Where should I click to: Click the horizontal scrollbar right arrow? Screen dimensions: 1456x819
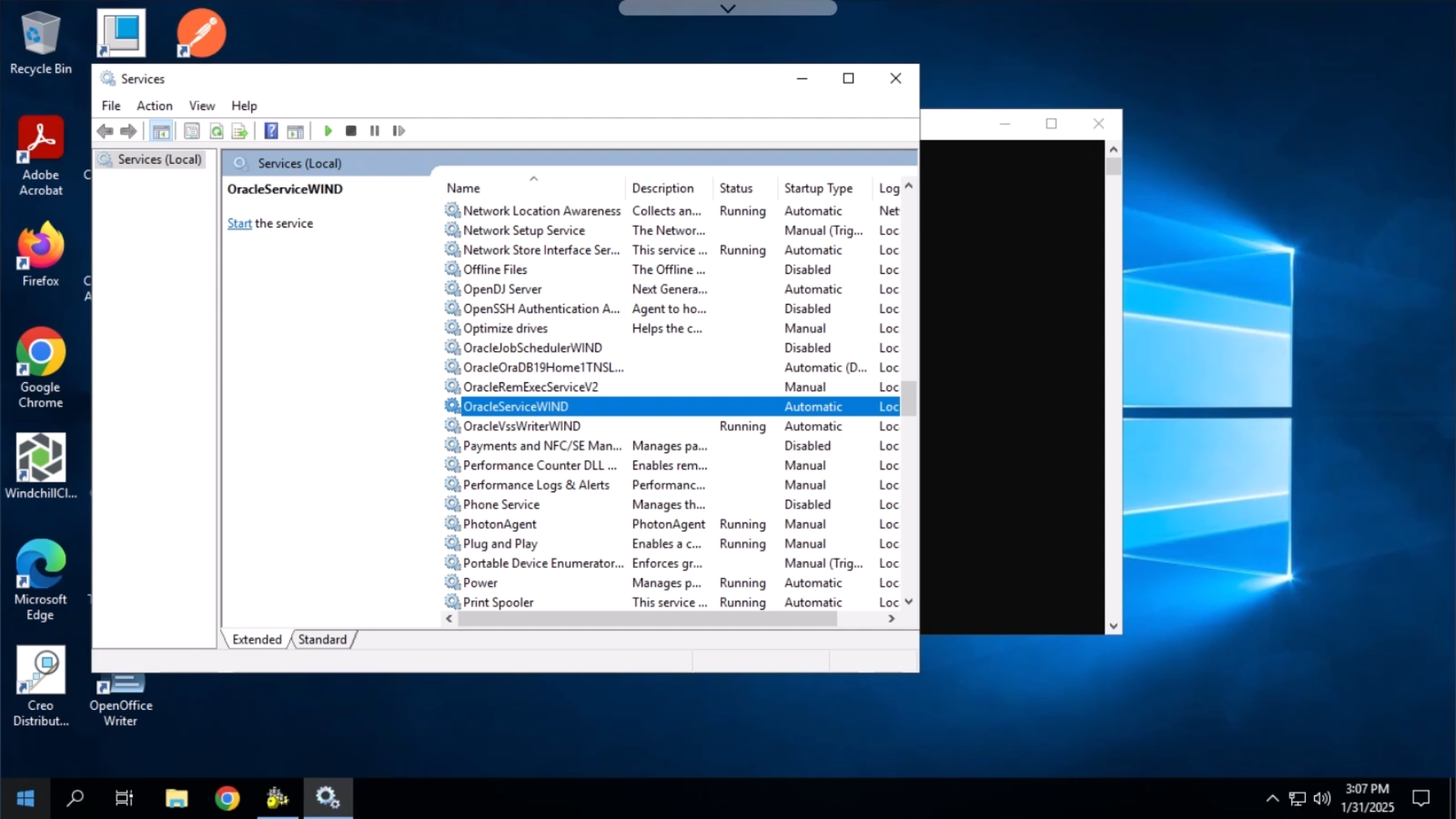(892, 619)
